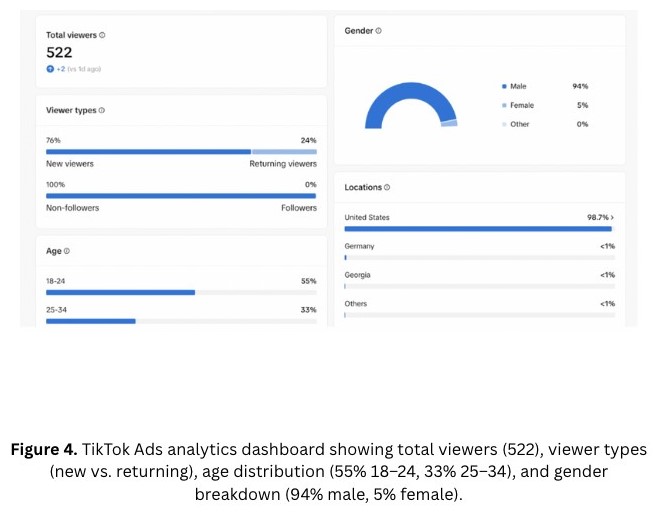The height and width of the screenshot is (512, 653).
Task: Click the 'Non-followers' label
Action: click(x=72, y=208)
